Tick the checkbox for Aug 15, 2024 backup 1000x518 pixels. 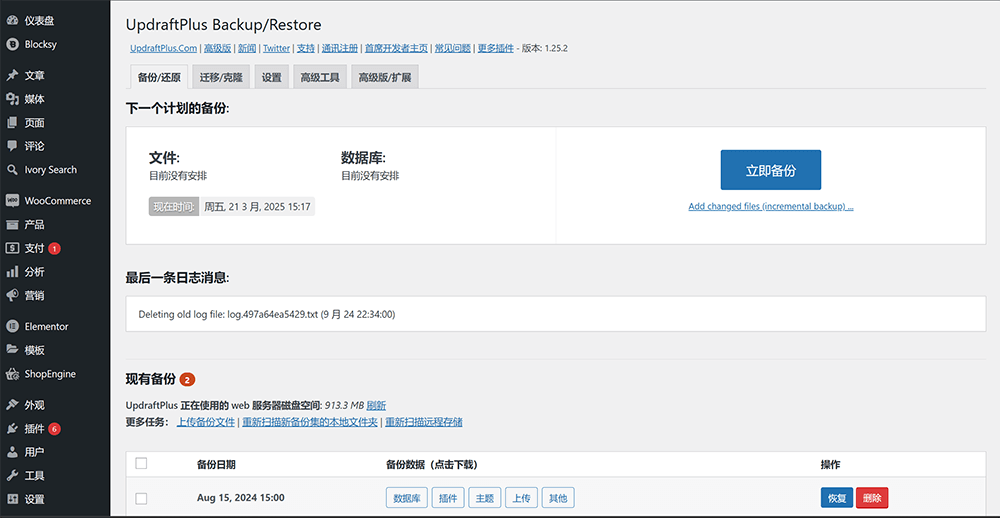click(142, 498)
